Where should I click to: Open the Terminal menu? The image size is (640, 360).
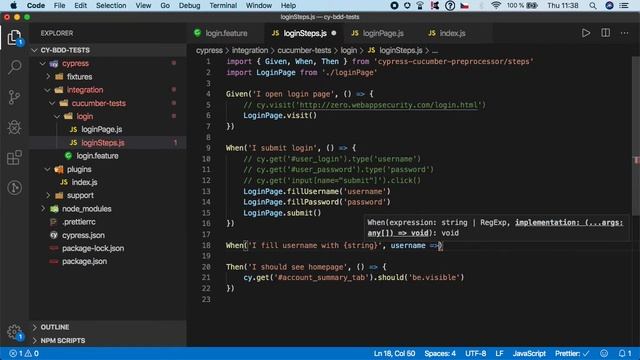click(x=223, y=5)
